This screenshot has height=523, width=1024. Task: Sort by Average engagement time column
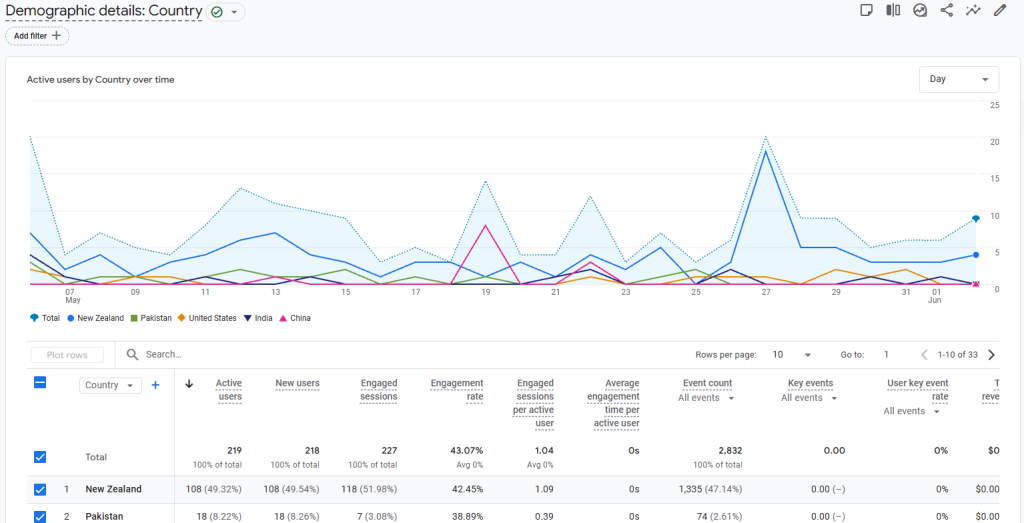click(612, 404)
